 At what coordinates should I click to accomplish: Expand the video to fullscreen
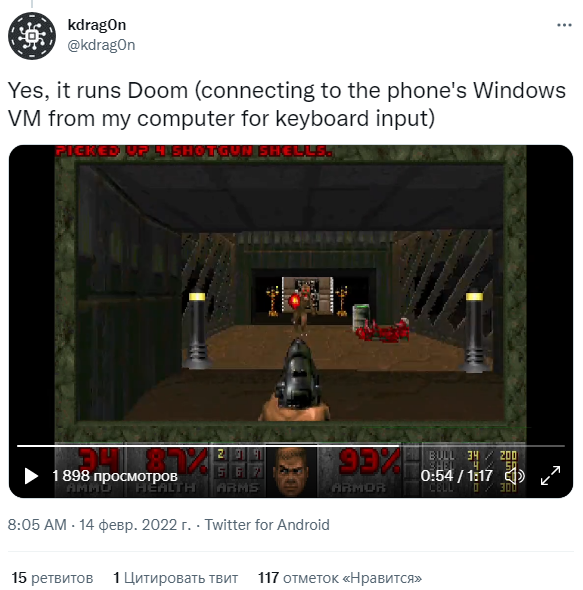(550, 476)
